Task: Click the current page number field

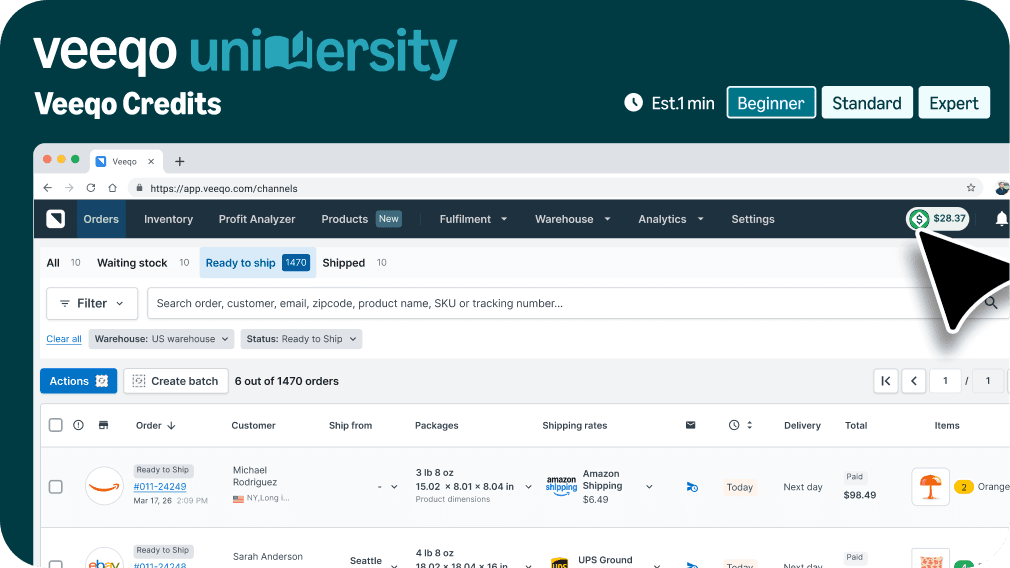Action: coord(945,381)
